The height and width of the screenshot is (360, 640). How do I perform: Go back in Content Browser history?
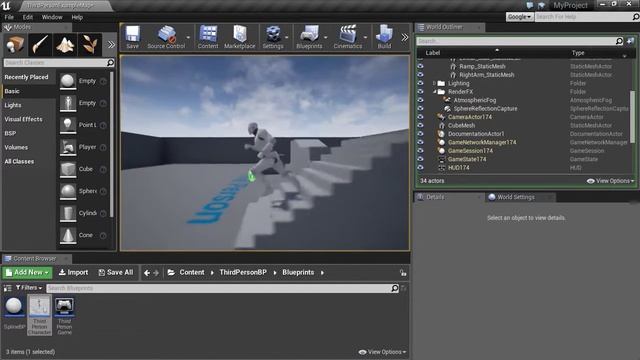pos(147,273)
